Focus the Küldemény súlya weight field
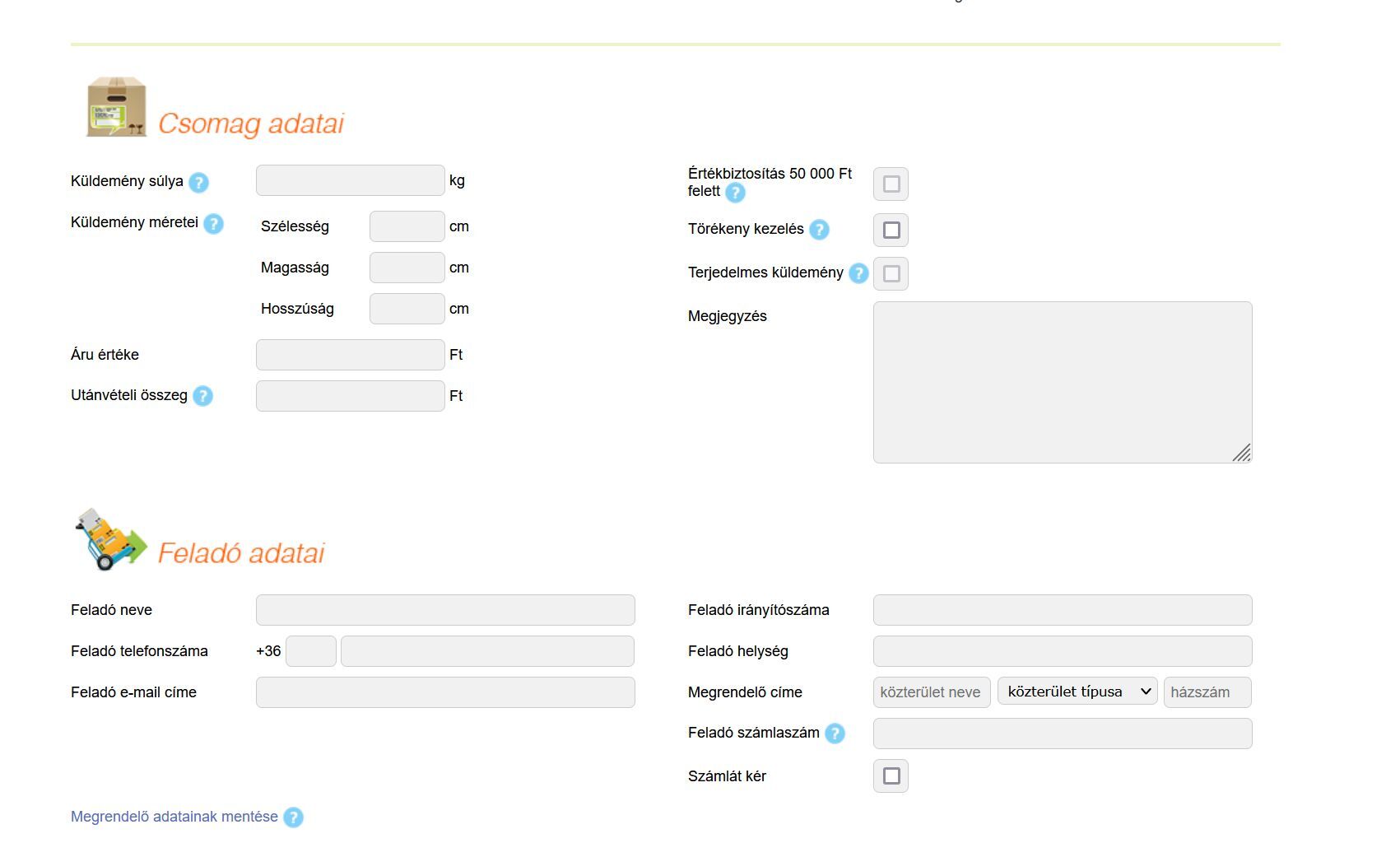This screenshot has height=843, width=1400. click(x=351, y=180)
